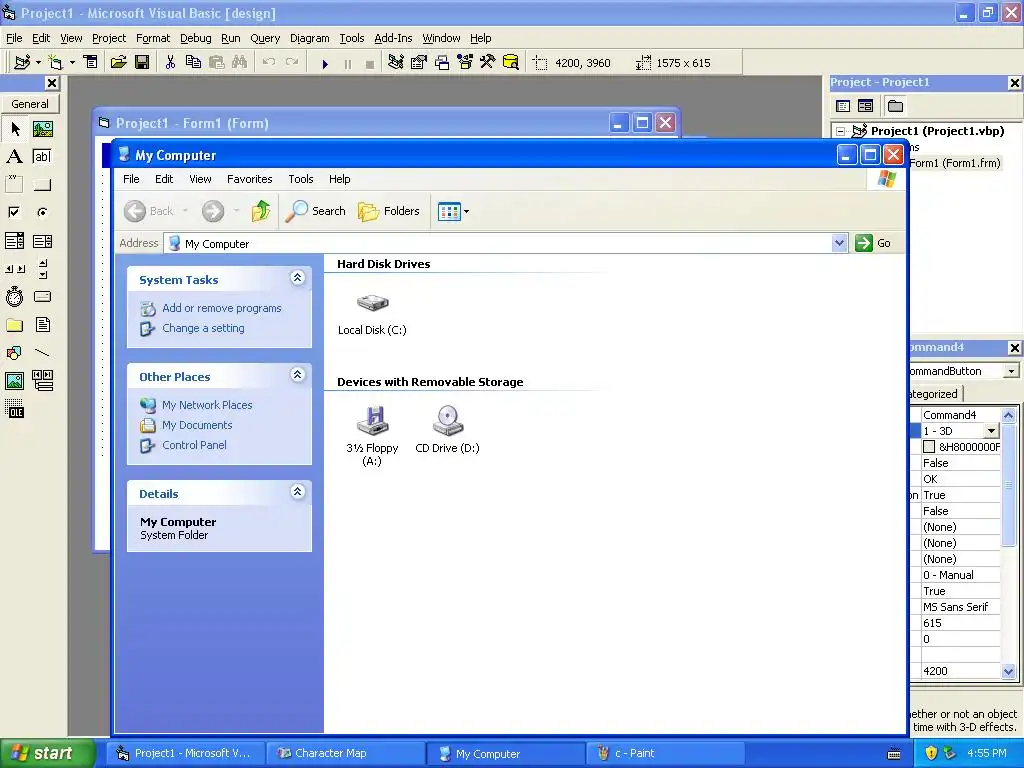The width and height of the screenshot is (1024, 768).
Task: Select the Pointer tool in VB toolbox
Action: pos(14,129)
